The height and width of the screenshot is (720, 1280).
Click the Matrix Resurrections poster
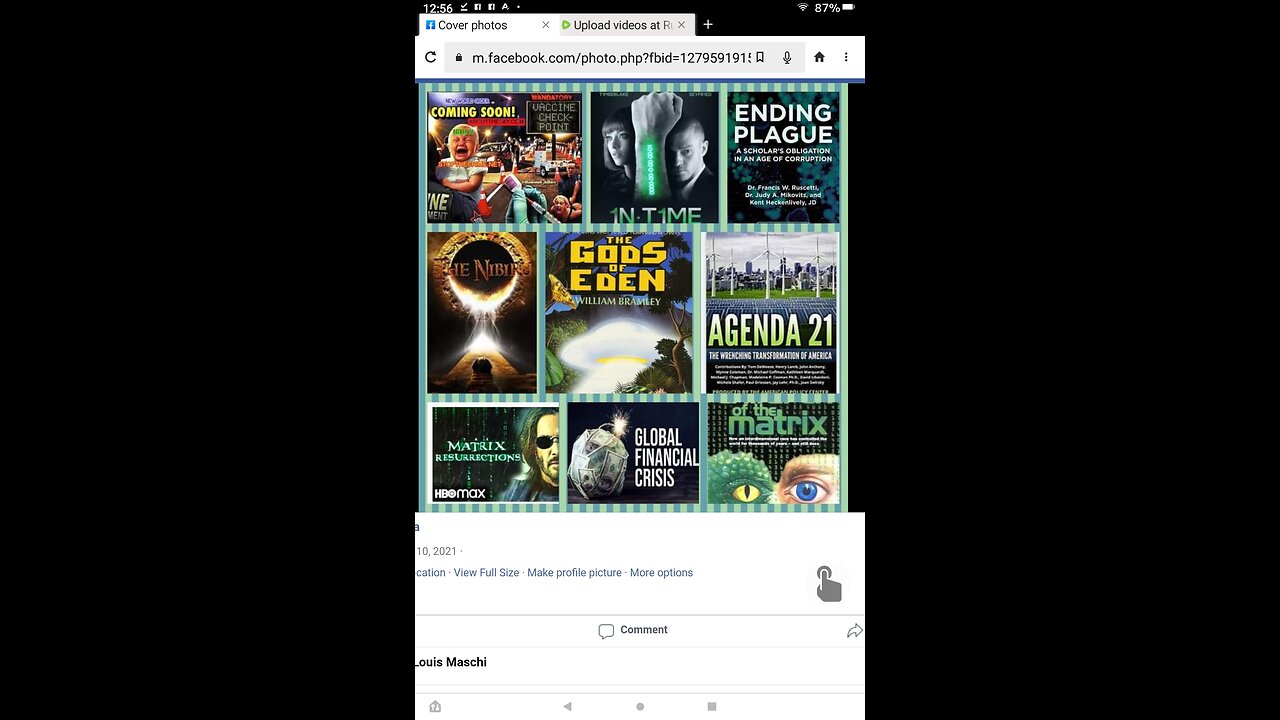point(494,453)
